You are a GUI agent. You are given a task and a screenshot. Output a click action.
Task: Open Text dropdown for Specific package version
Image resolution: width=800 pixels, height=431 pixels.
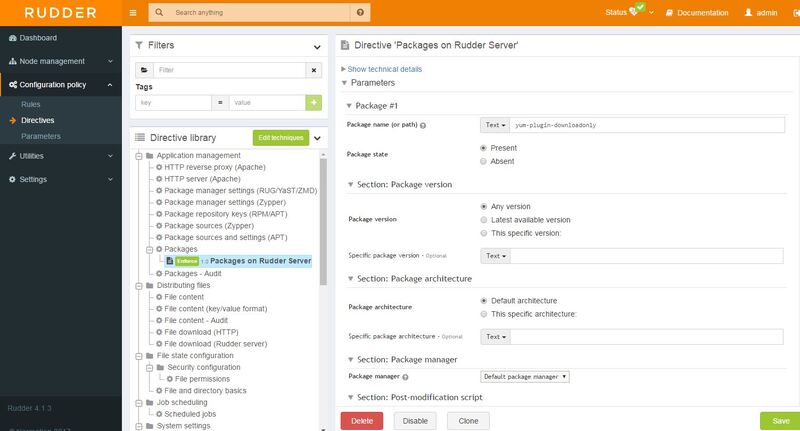(x=495, y=256)
